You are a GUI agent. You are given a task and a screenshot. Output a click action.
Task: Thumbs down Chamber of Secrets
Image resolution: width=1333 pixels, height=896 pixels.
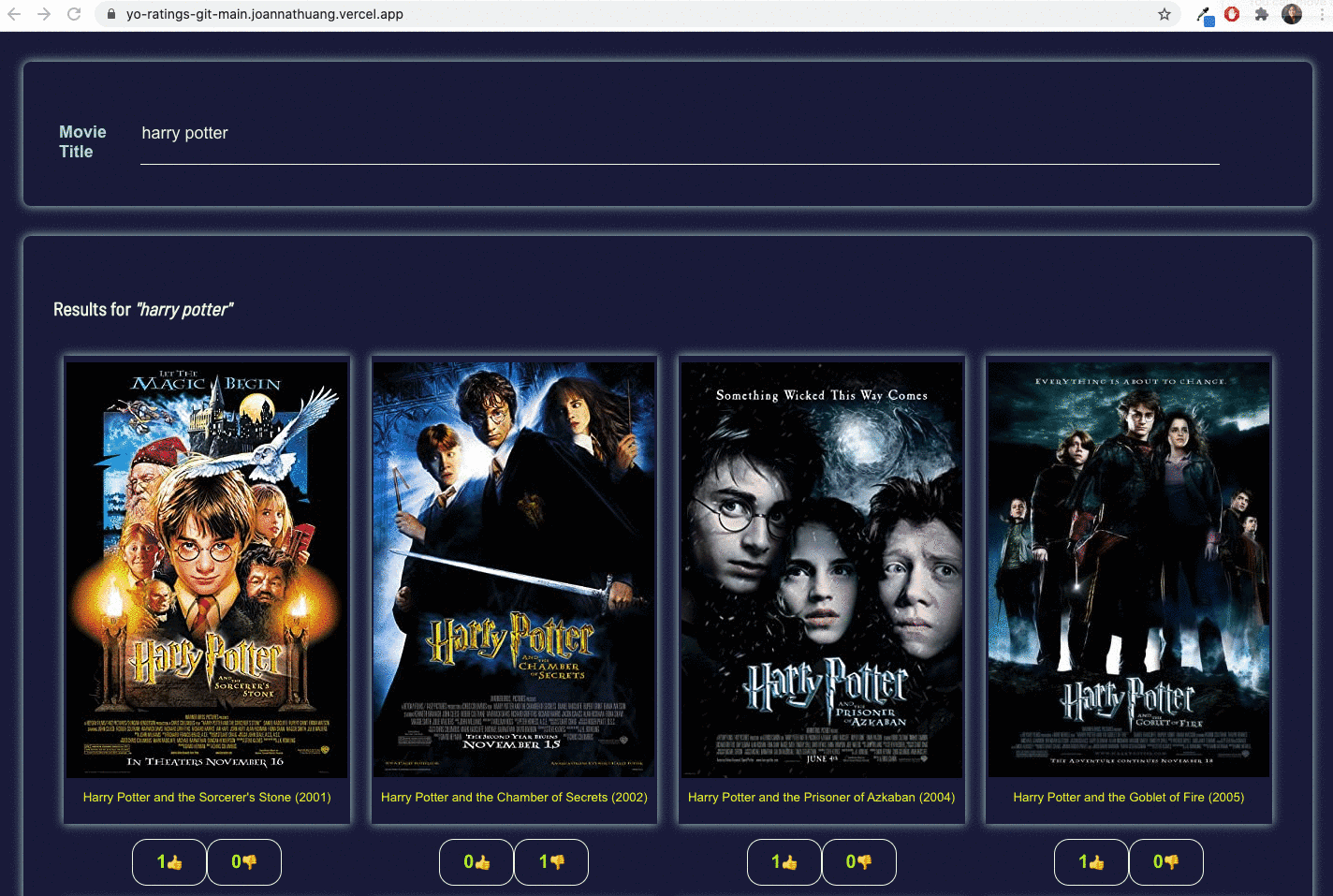[x=551, y=862]
